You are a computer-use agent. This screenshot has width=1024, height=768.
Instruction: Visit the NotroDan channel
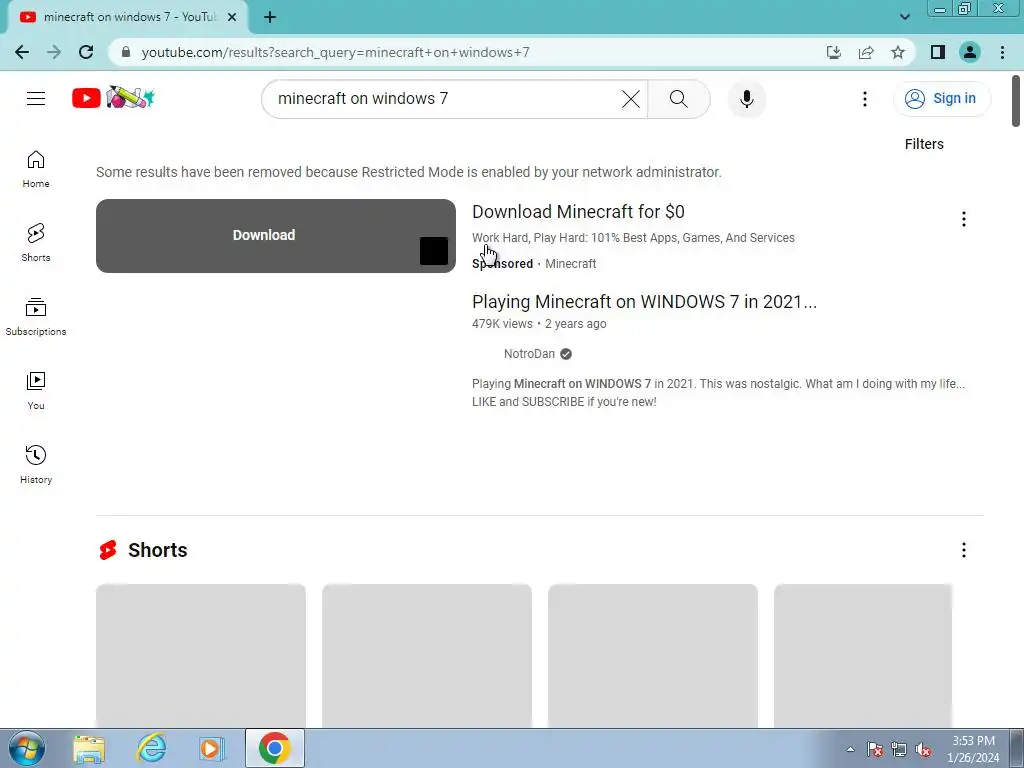529,354
